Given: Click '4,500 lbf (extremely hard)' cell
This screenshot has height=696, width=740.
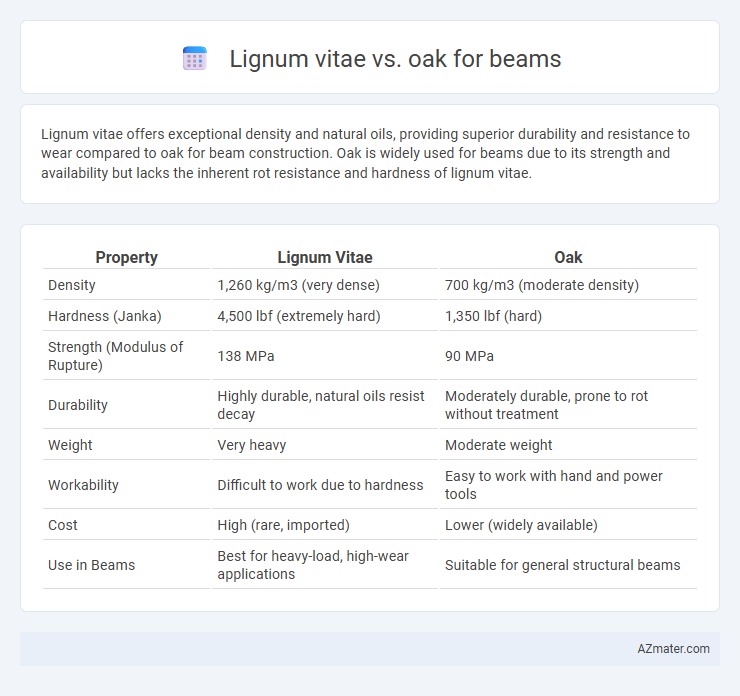Looking at the screenshot, I should pyautogui.click(x=299, y=316).
